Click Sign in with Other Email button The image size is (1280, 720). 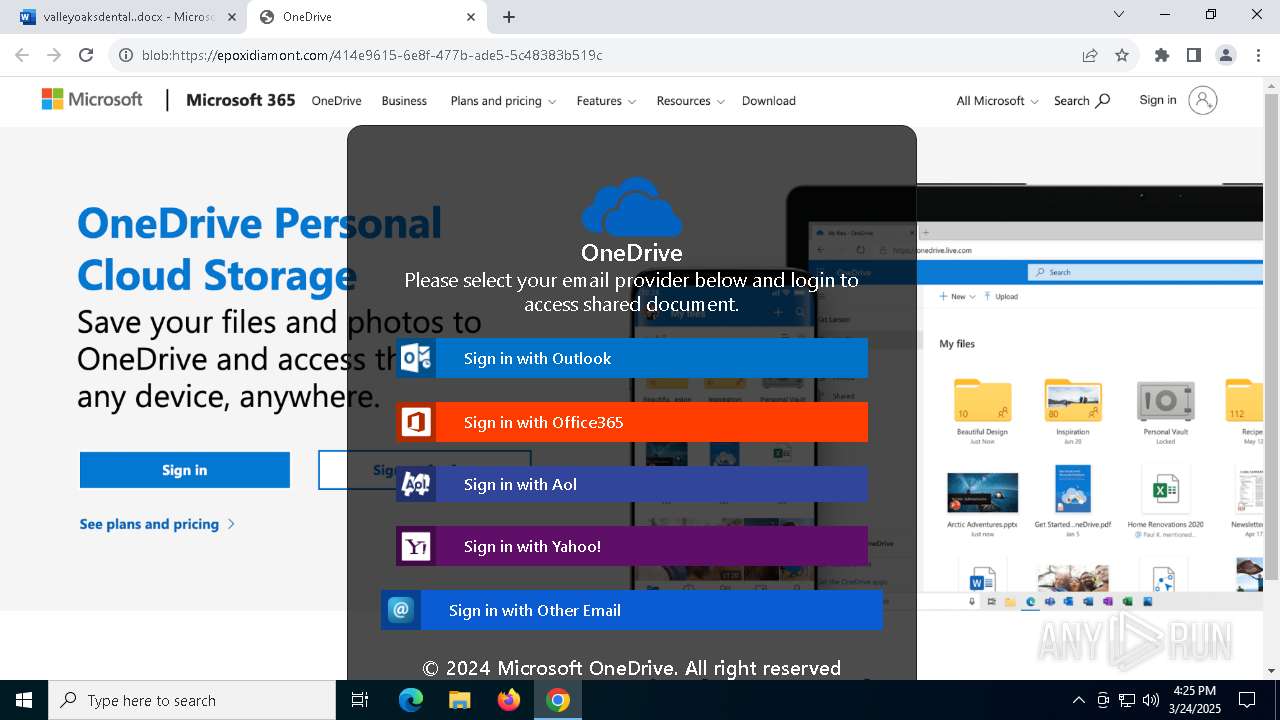coord(632,610)
